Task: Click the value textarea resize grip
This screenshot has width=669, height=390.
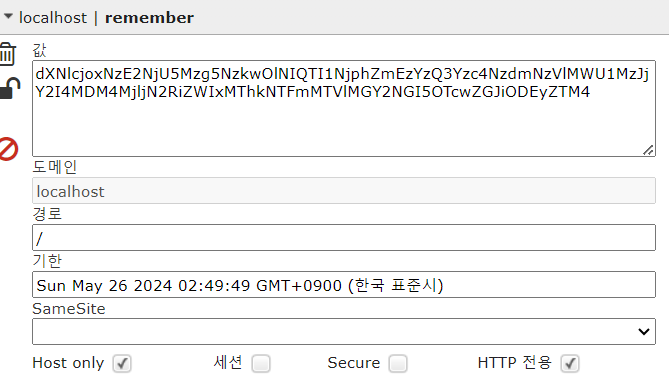Action: pos(648,150)
